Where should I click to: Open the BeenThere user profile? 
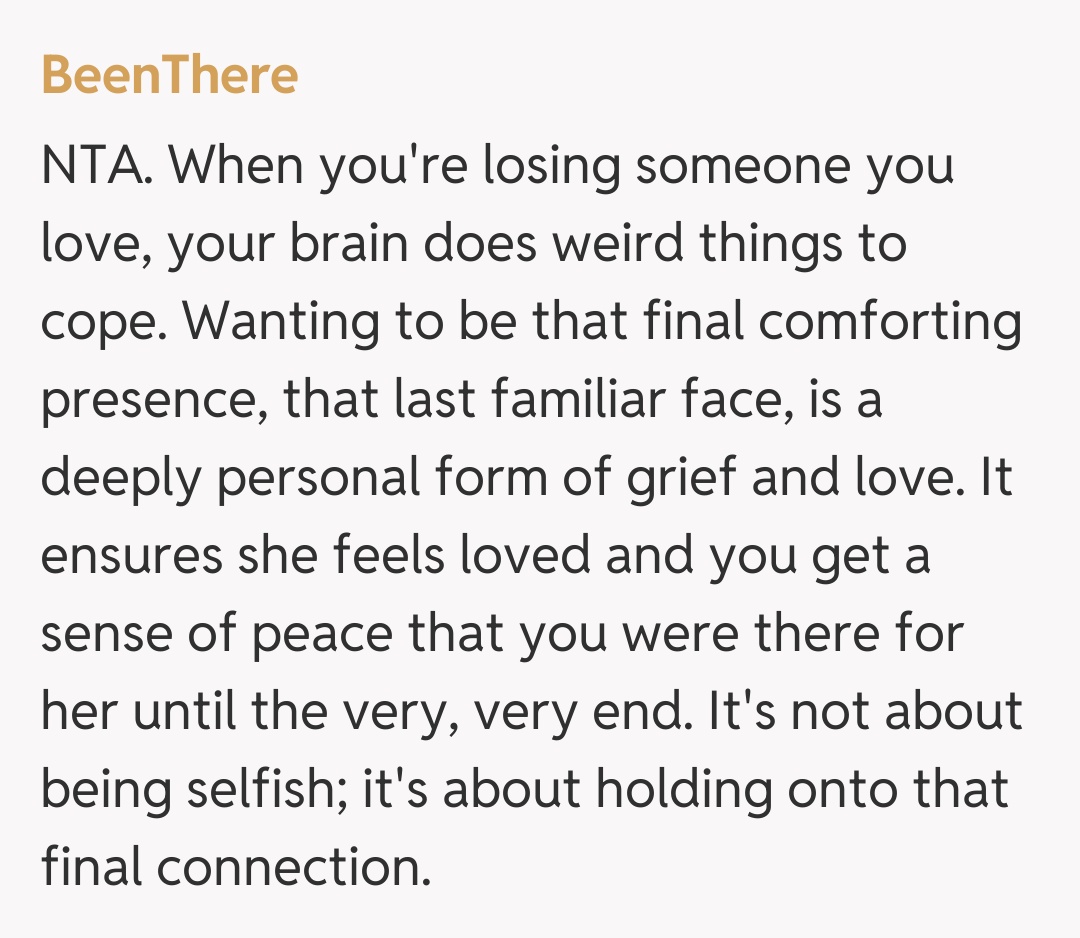coord(170,75)
